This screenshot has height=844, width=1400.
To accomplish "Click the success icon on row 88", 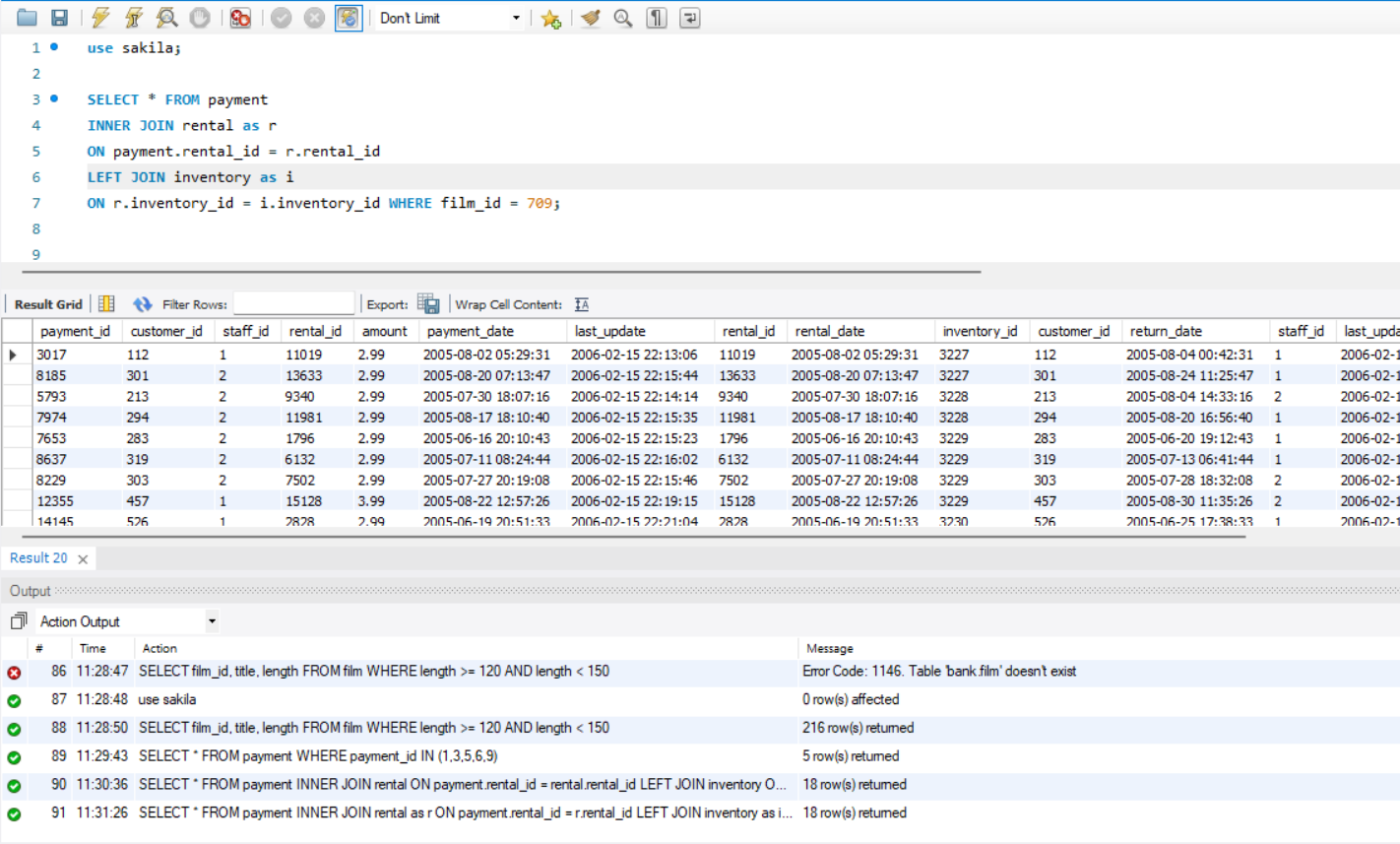I will [x=14, y=730].
